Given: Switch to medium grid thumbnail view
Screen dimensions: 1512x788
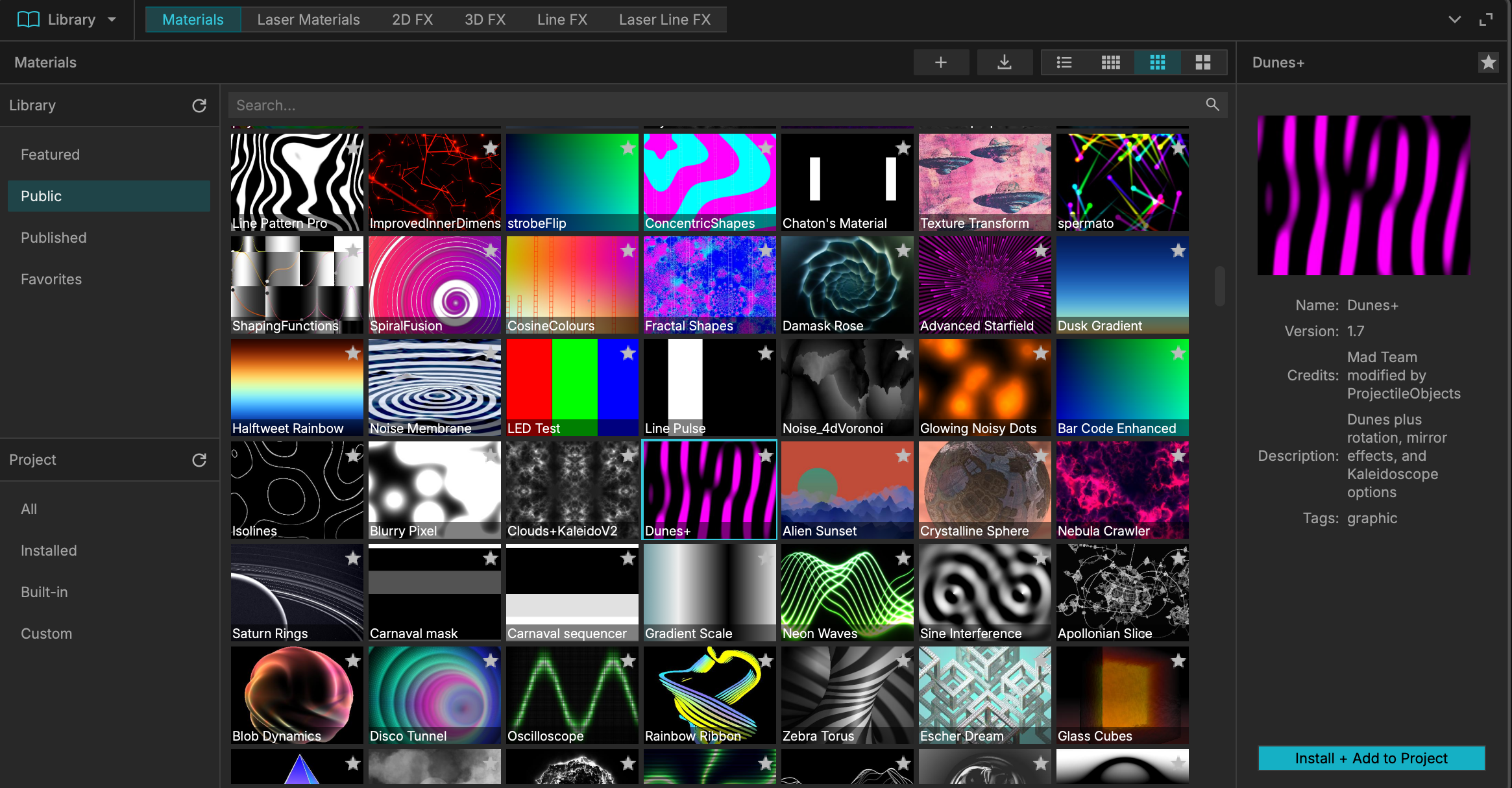Looking at the screenshot, I should 1158,62.
